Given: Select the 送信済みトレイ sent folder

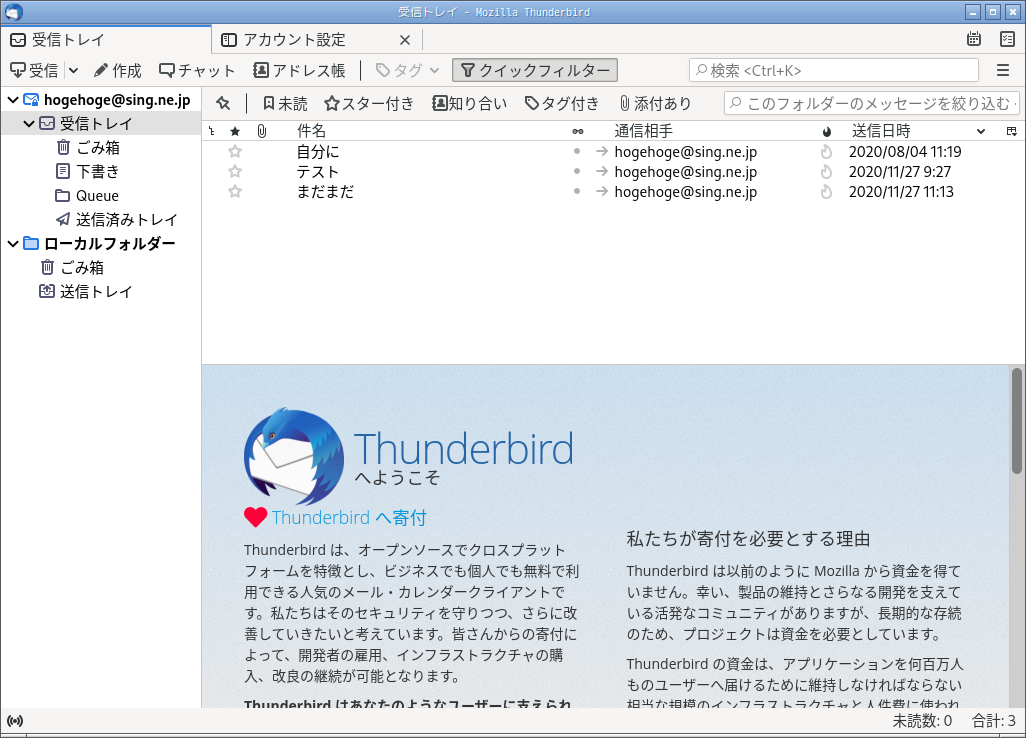Looking at the screenshot, I should (x=127, y=219).
